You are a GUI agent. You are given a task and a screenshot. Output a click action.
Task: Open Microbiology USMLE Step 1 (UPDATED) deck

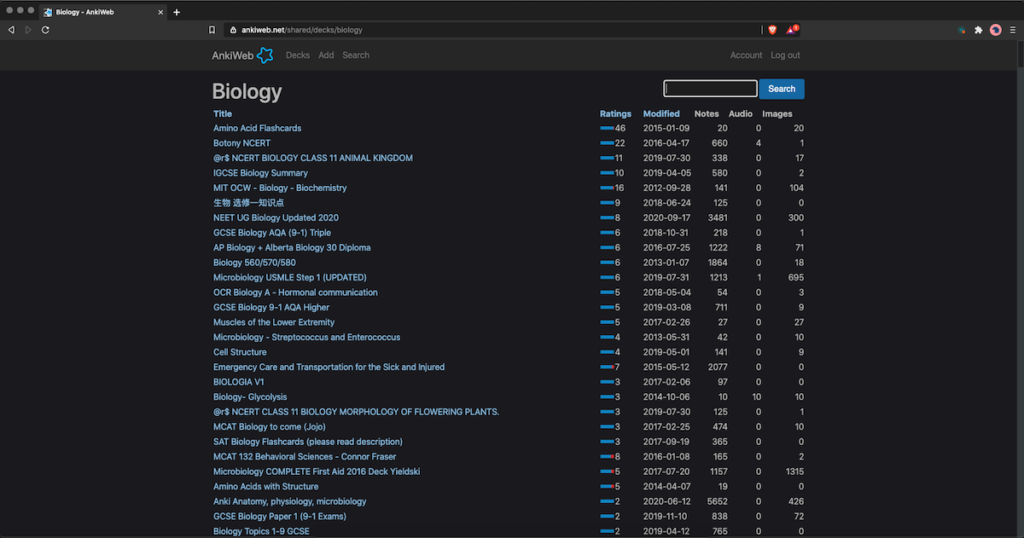(289, 277)
